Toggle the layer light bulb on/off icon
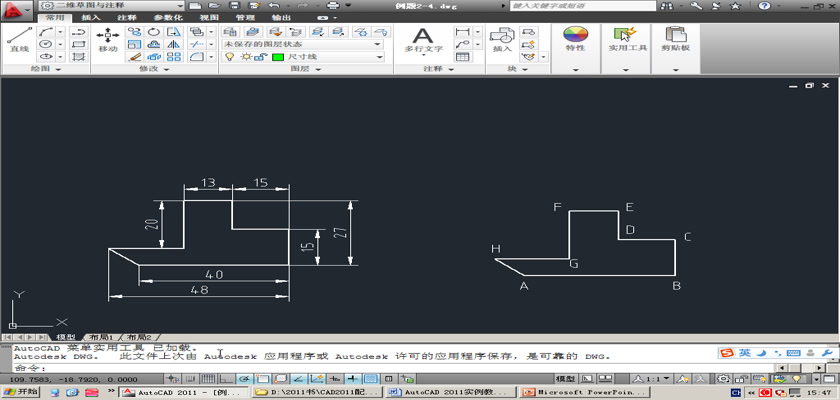Image resolution: width=840 pixels, height=400 pixels. 229,57
